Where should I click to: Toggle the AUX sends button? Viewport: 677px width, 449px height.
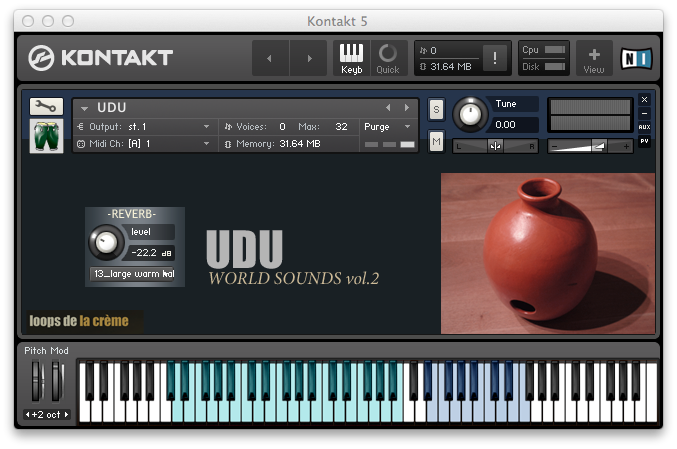click(644, 127)
